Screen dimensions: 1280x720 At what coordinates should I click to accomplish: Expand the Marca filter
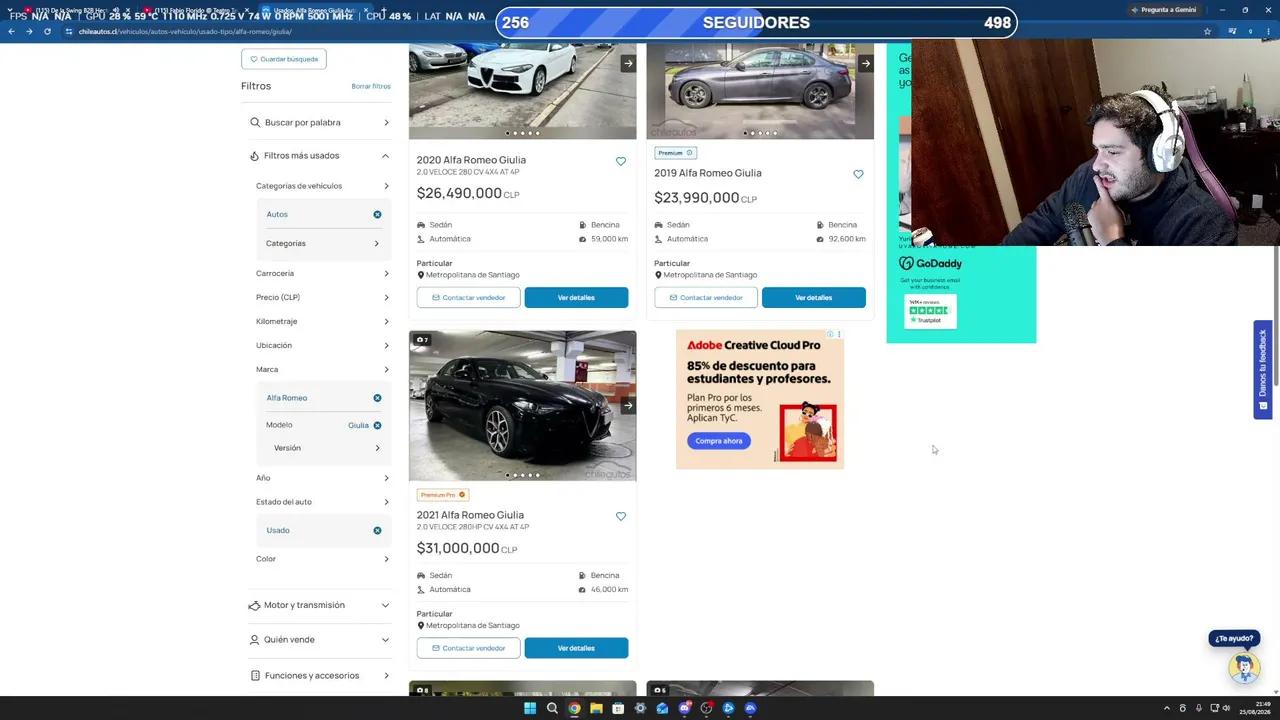pos(322,369)
